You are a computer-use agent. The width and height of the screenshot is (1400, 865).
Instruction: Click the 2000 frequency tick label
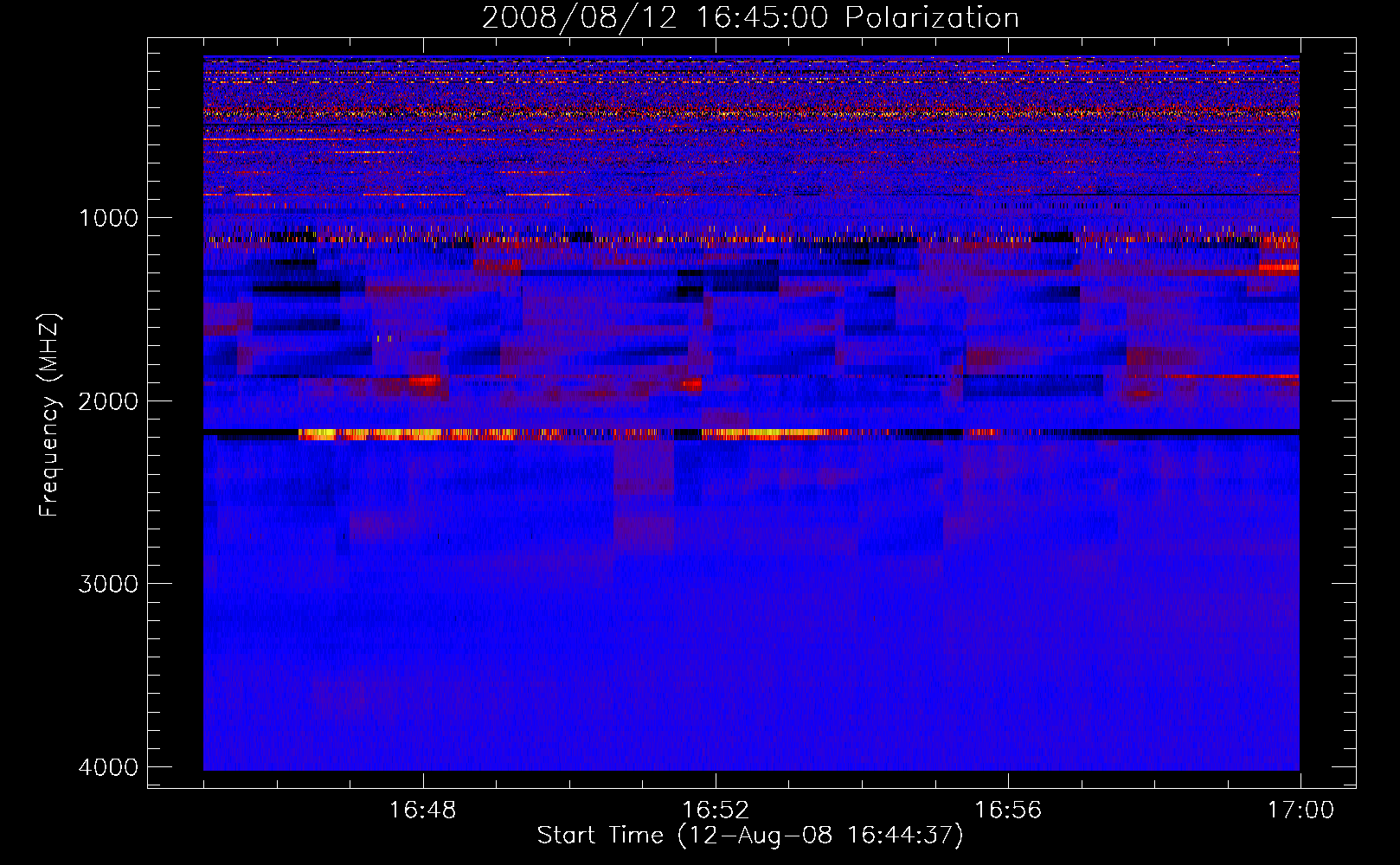pos(108,401)
